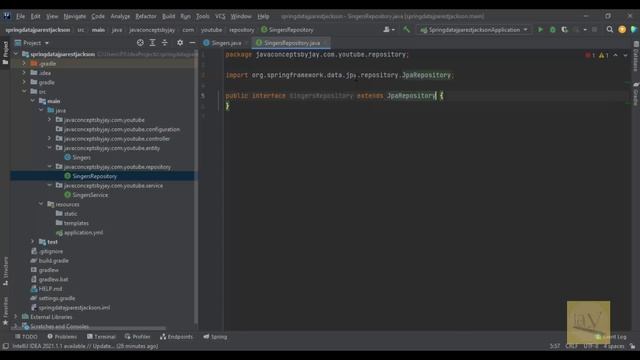The image size is (640, 360).
Task: Open user account icon in toolbar
Action: point(389,30)
